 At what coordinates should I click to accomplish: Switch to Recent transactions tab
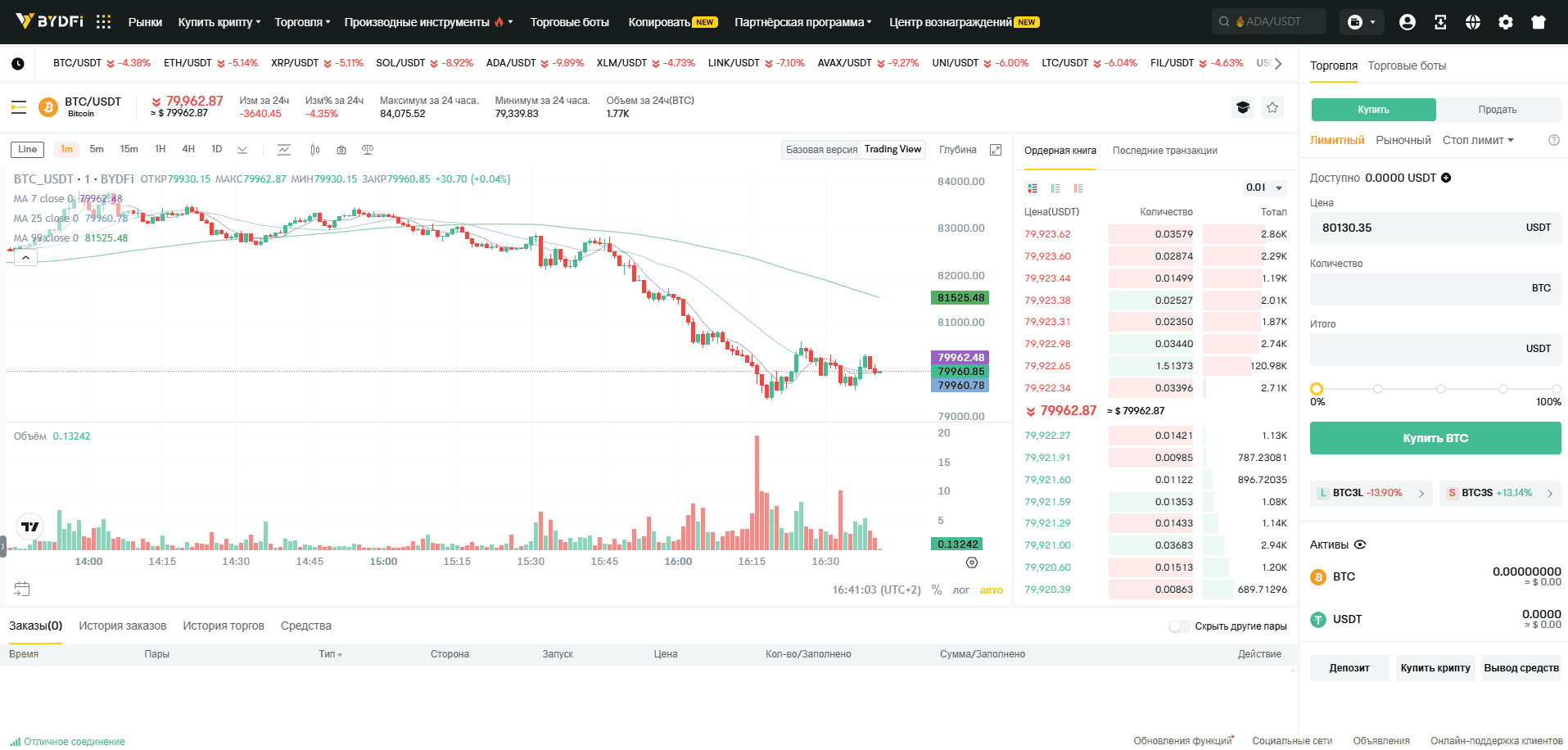[x=1164, y=151]
